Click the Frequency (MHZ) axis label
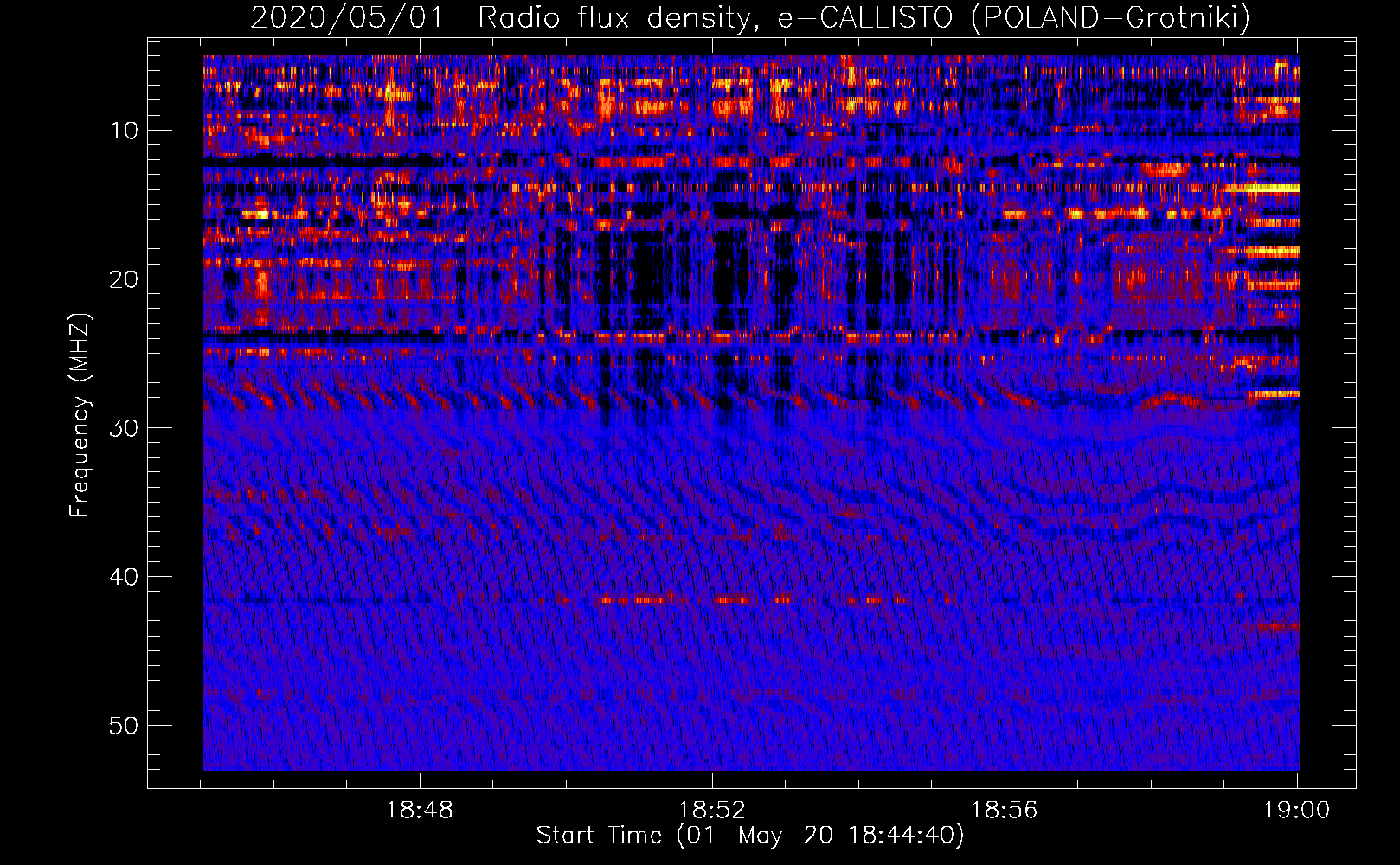The height and width of the screenshot is (865, 1400). coord(80,415)
